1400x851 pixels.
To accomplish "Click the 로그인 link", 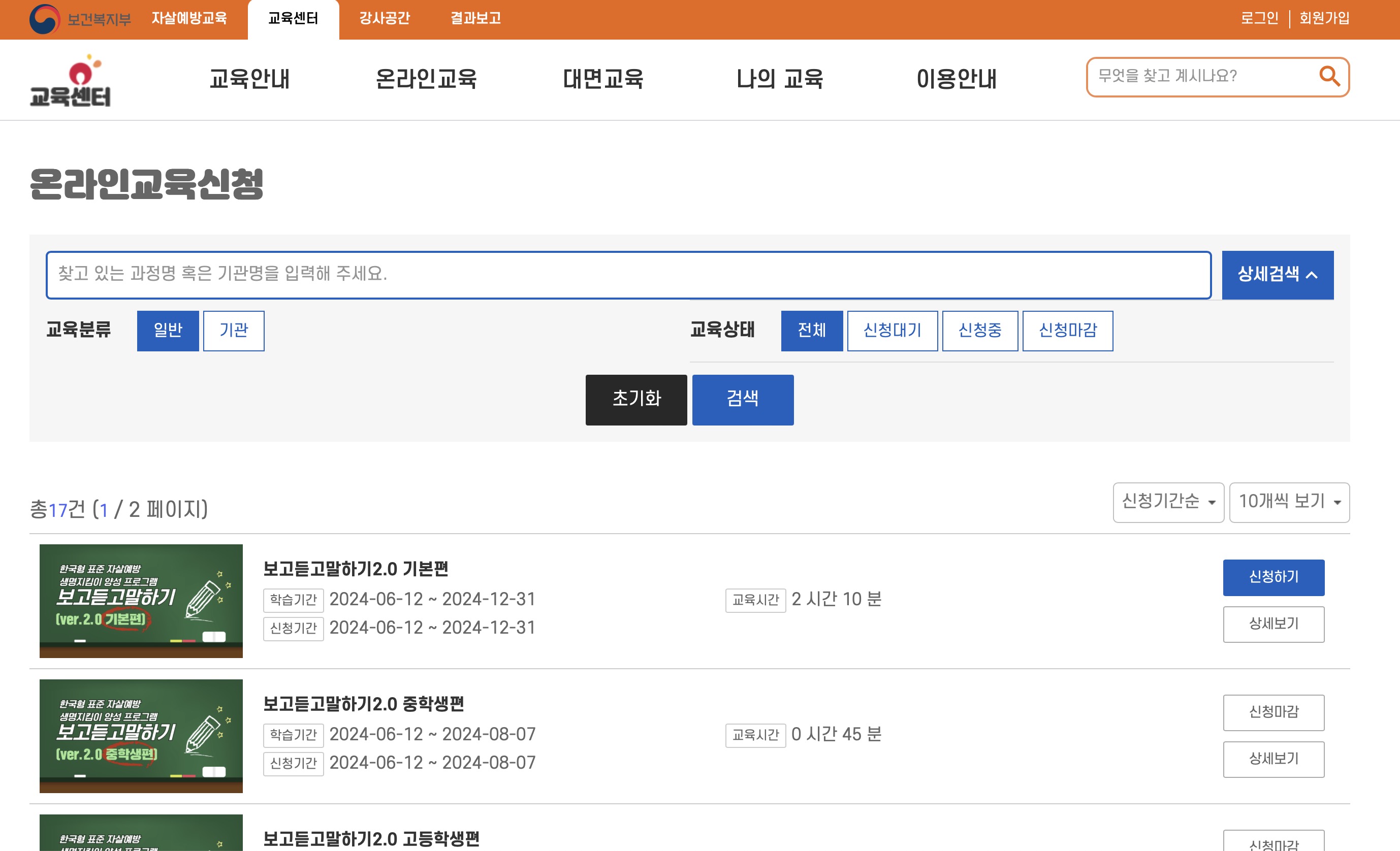I will [1258, 19].
